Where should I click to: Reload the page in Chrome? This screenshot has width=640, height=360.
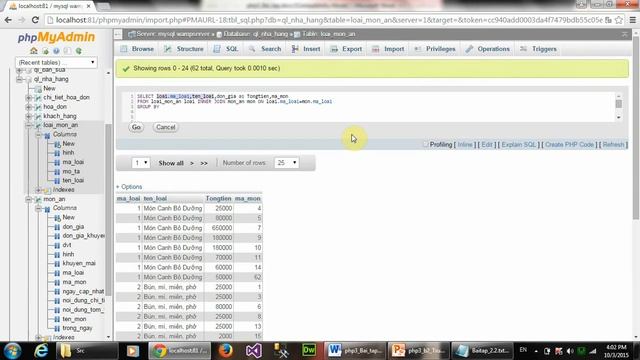(35, 20)
